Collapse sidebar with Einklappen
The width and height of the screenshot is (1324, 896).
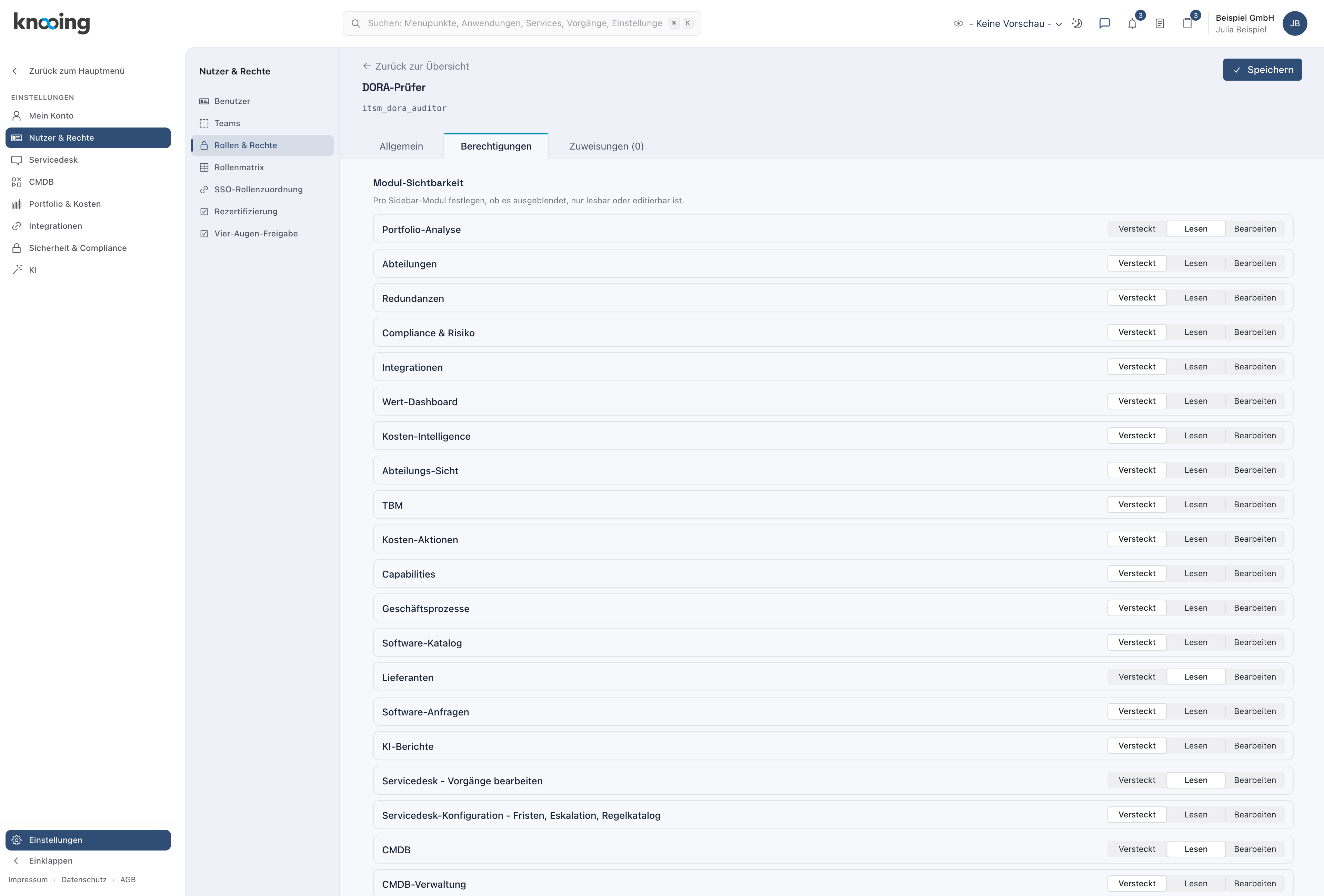point(88,861)
